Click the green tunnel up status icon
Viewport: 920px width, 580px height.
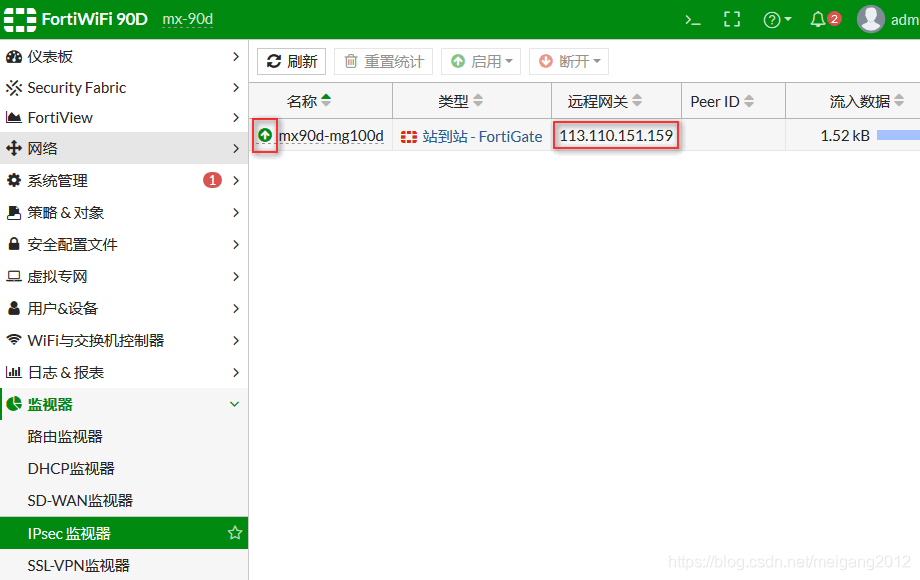click(265, 135)
